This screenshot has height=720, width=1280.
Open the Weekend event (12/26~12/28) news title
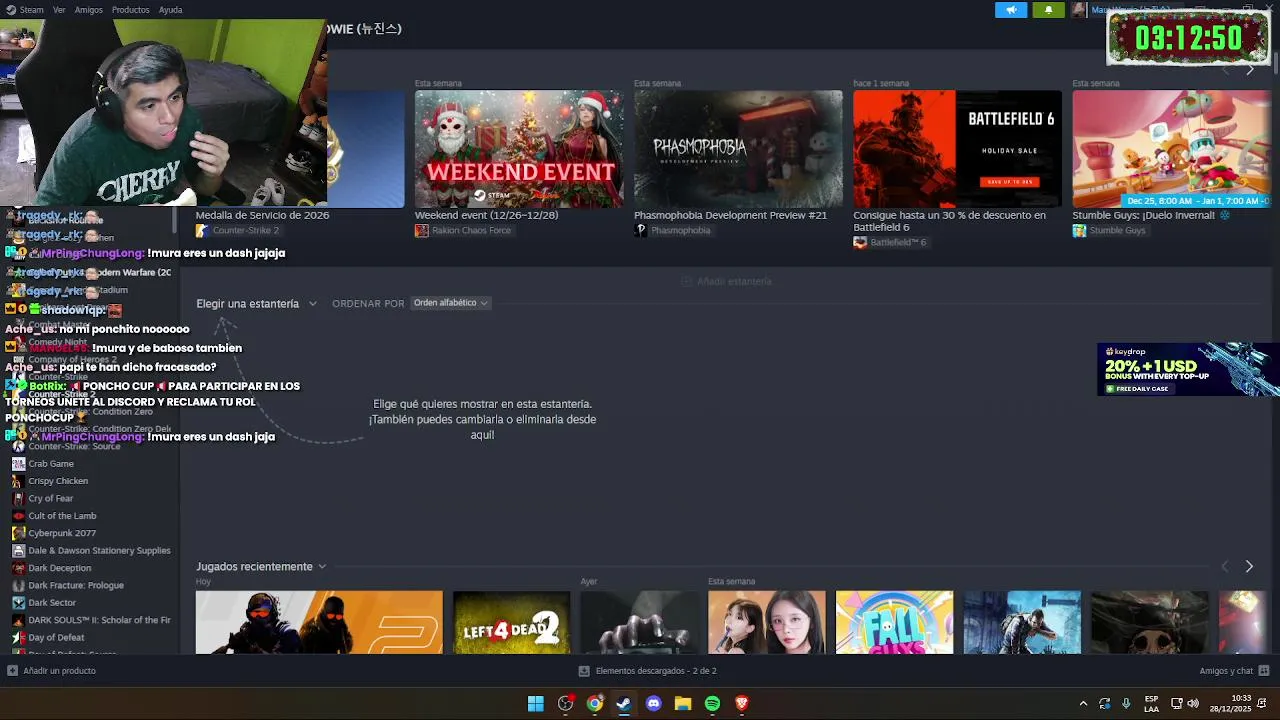click(487, 215)
